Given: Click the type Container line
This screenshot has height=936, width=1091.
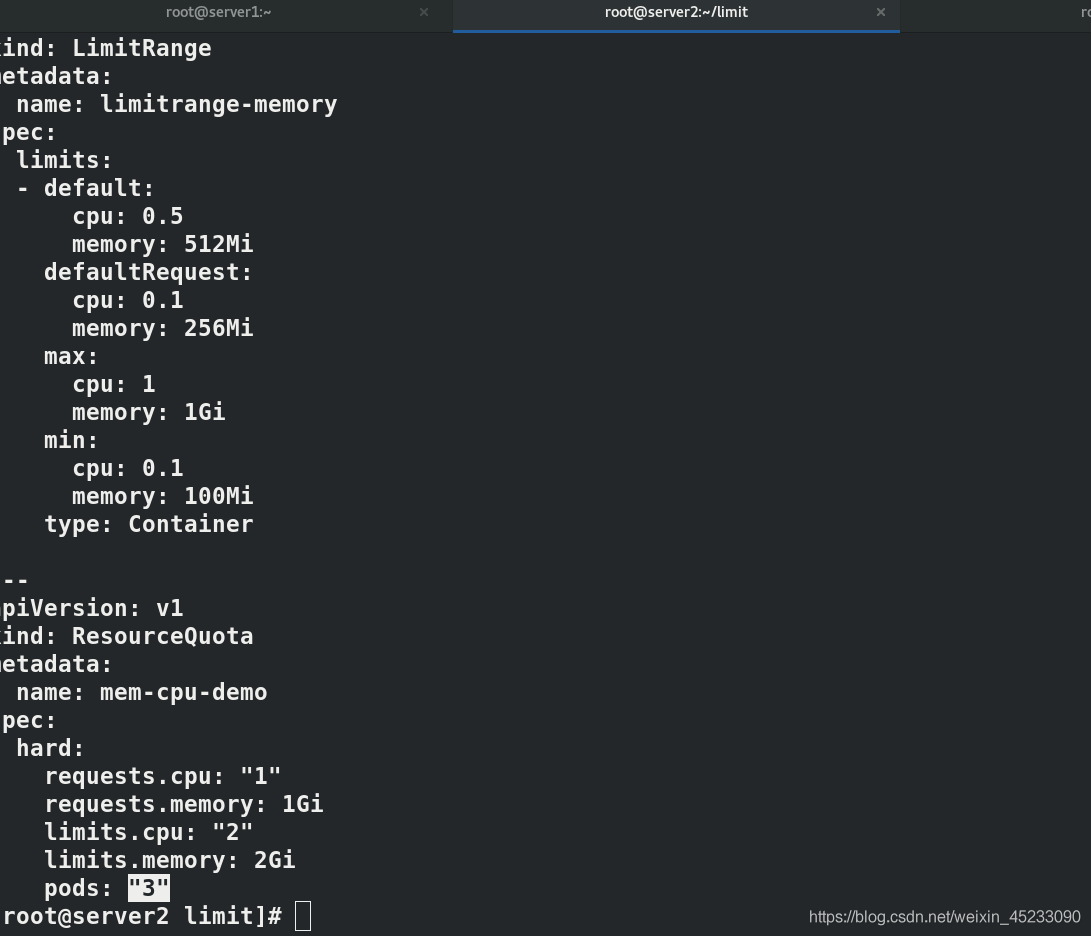Looking at the screenshot, I should 149,524.
